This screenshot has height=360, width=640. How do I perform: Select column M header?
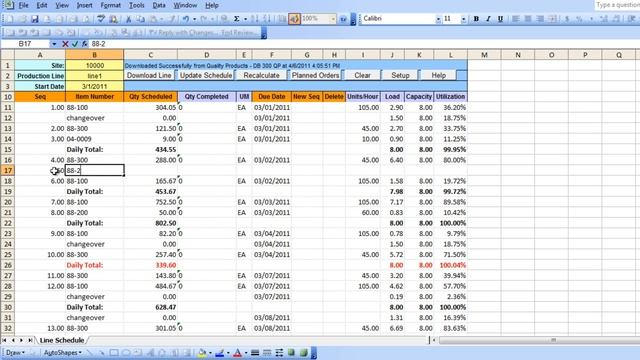tap(484, 55)
